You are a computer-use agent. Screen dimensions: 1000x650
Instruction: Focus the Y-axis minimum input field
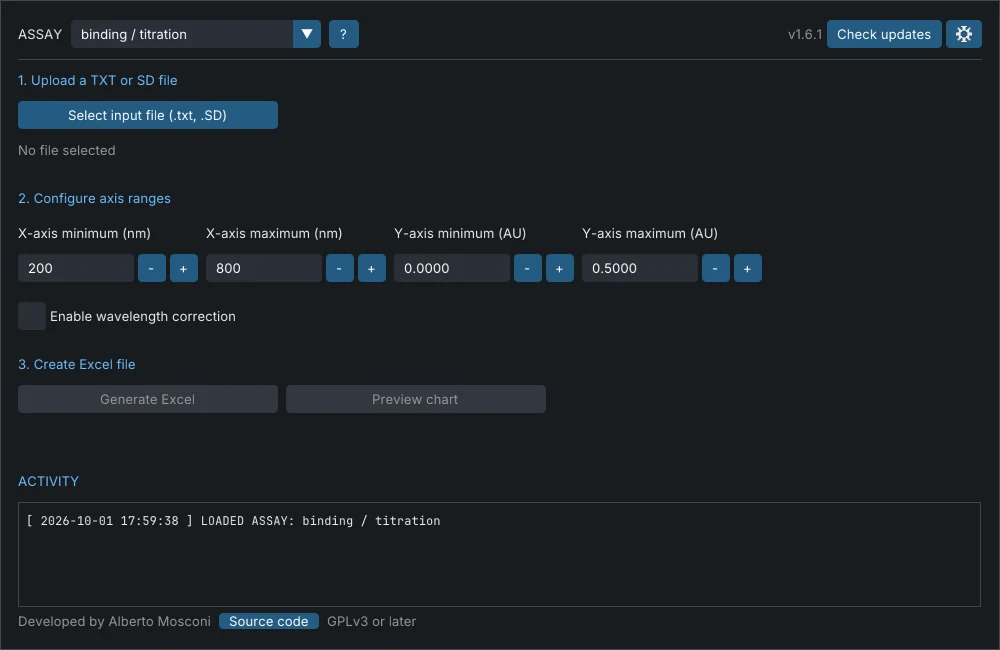coord(452,268)
